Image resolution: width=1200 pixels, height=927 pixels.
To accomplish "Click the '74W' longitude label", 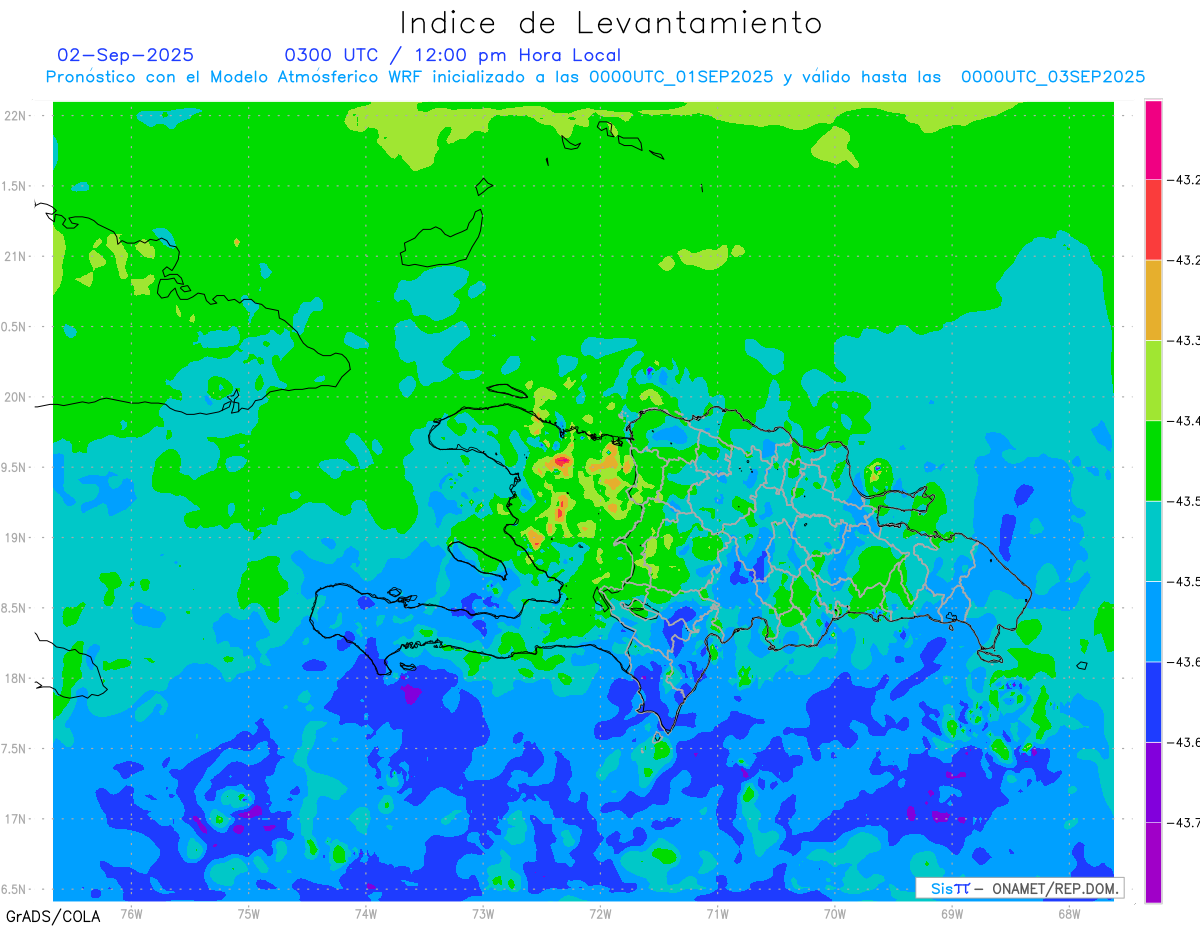I will point(366,912).
